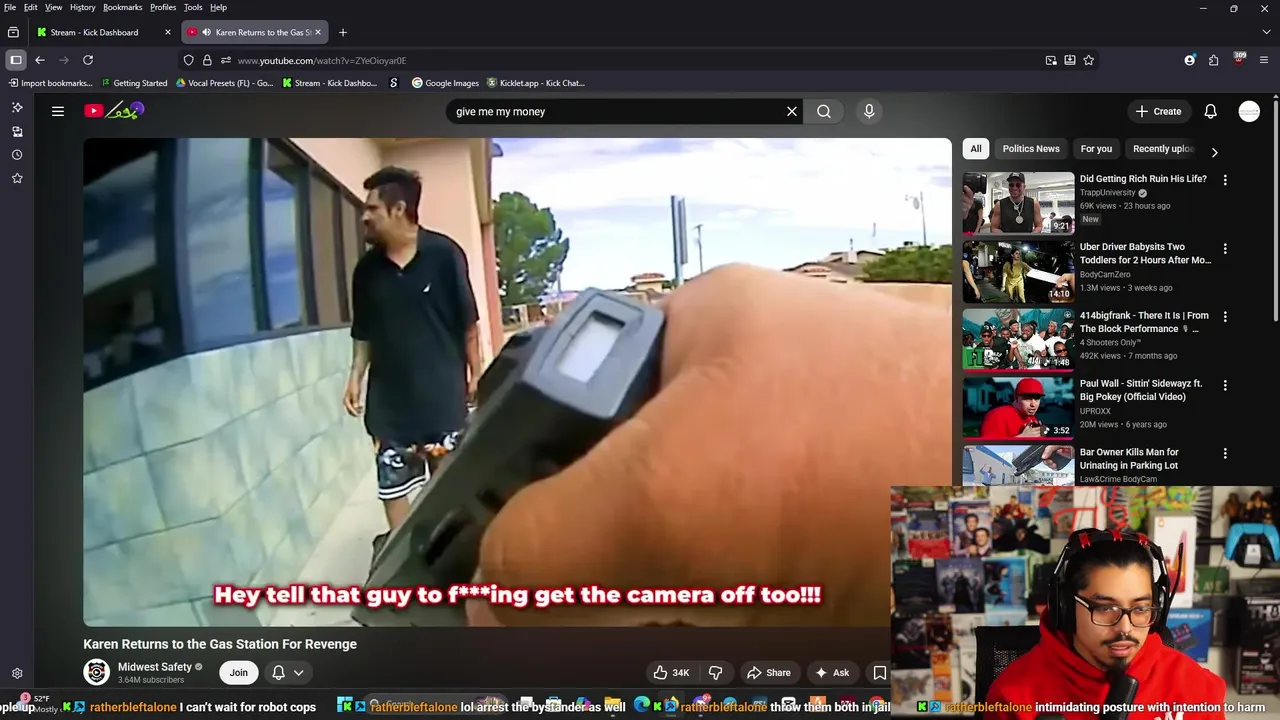
Task: Save video with bookmark icon
Action: pyautogui.click(x=880, y=673)
